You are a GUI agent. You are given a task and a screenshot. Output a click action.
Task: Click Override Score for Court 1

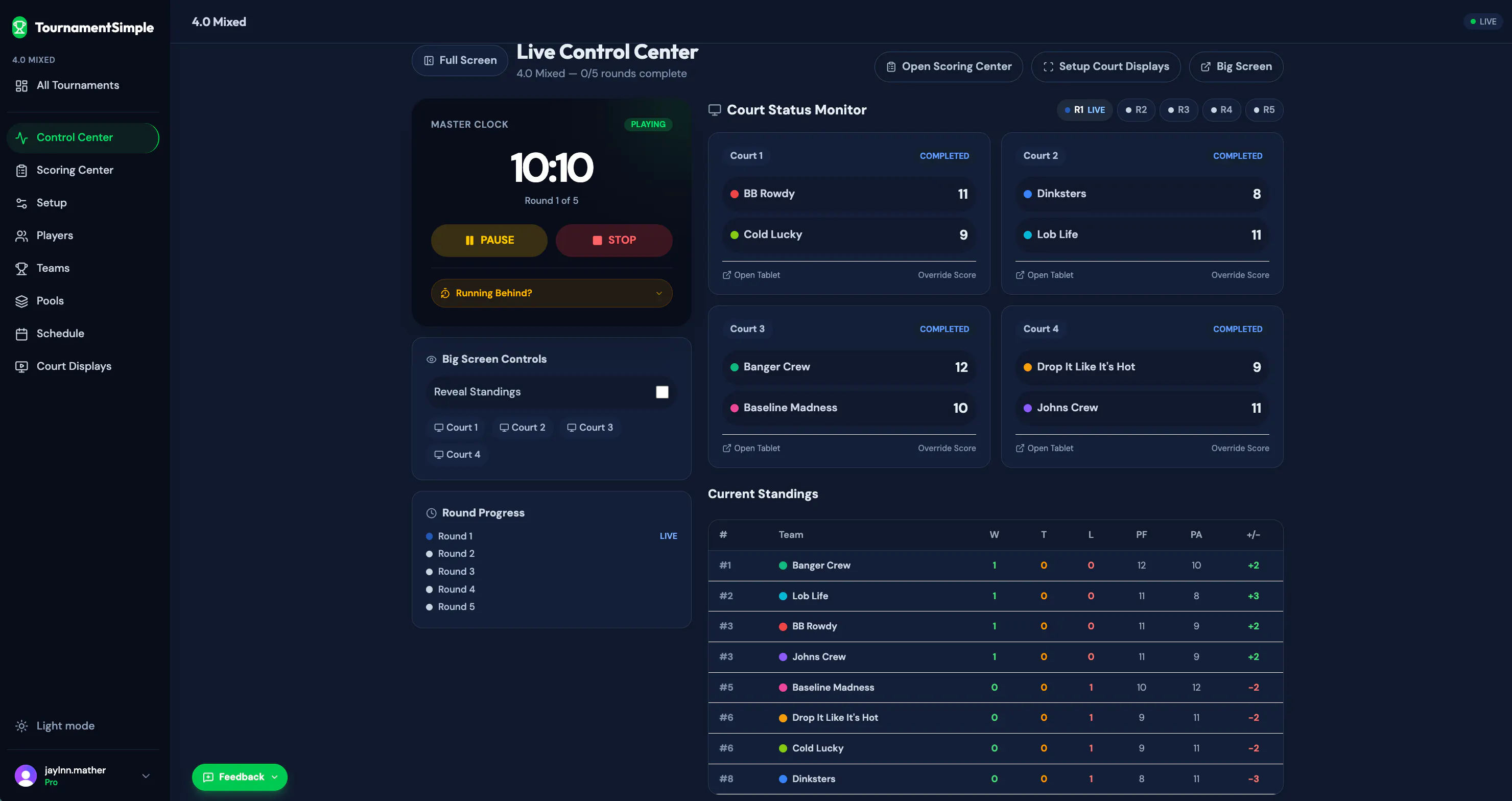click(x=947, y=275)
